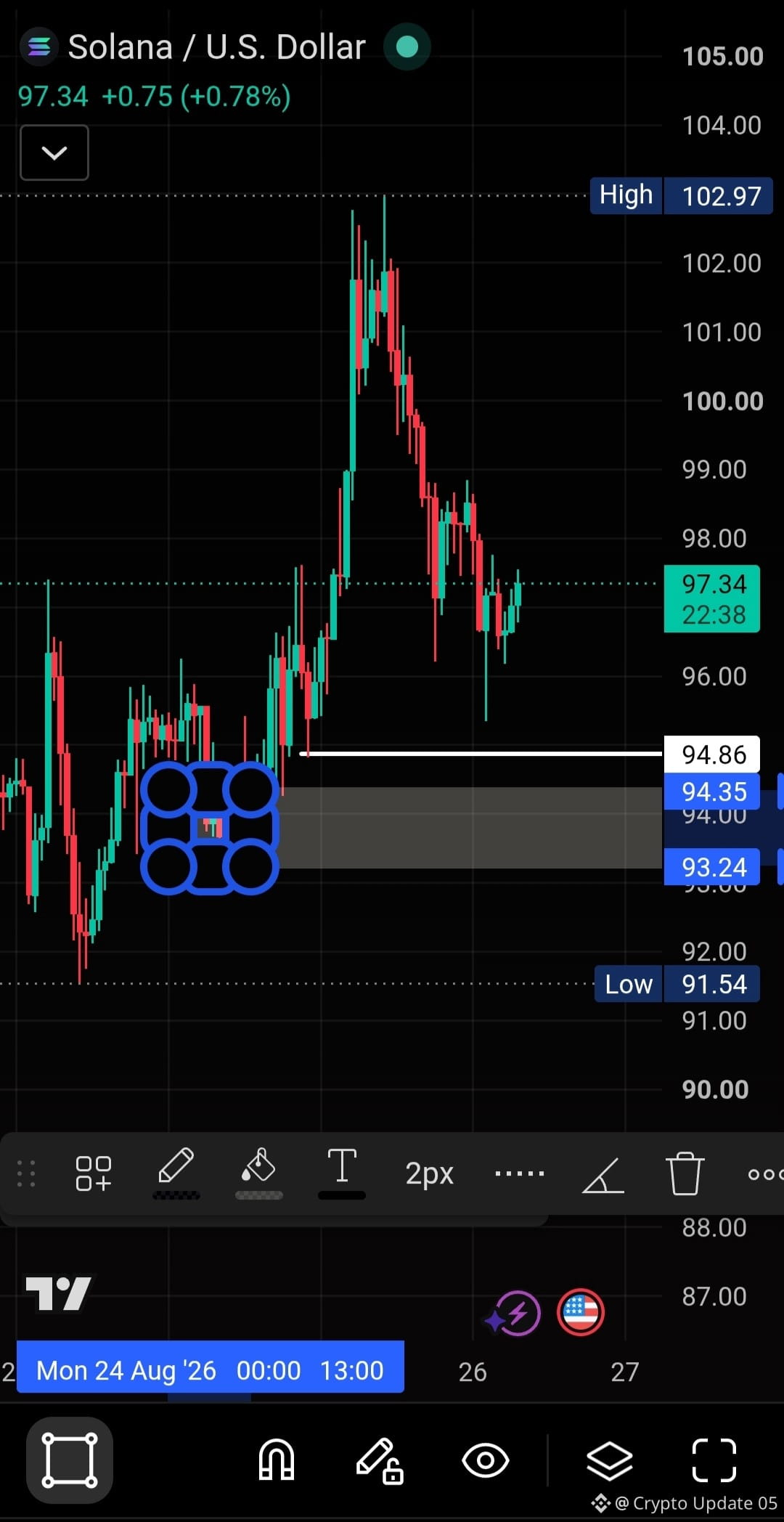
Task: Open the Solana / U.S. Dollar symbol title
Action: pos(216,47)
